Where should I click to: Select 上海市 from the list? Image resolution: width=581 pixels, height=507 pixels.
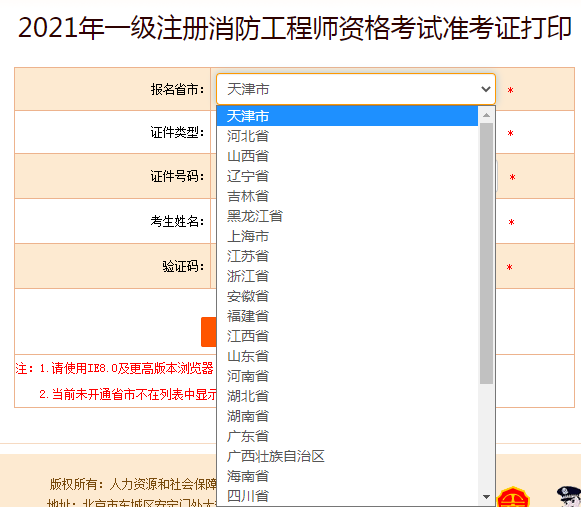(x=347, y=236)
